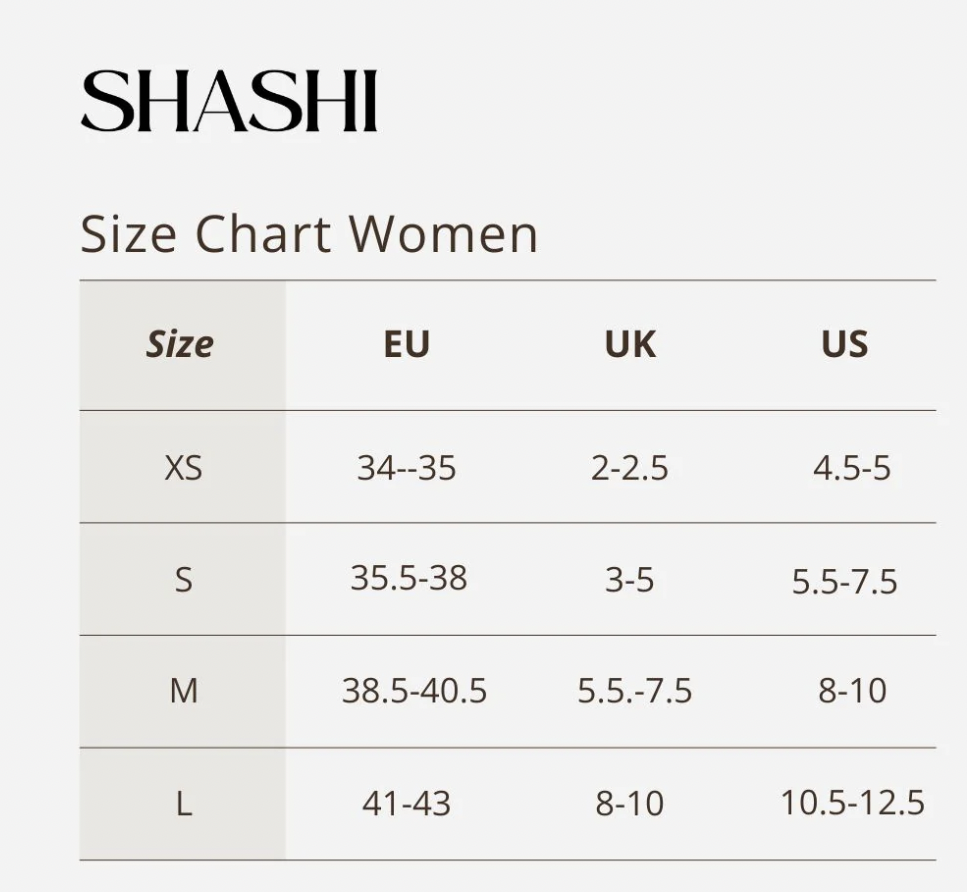
Task: Click the EU column header
Action: [406, 344]
